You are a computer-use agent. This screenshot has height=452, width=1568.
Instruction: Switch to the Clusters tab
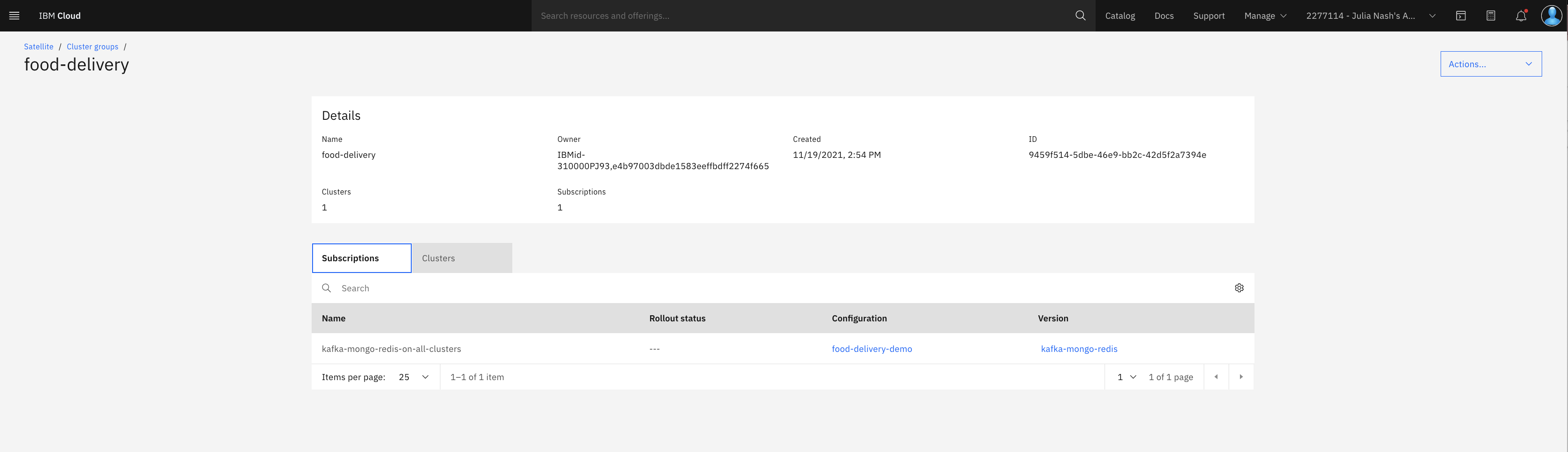(462, 258)
